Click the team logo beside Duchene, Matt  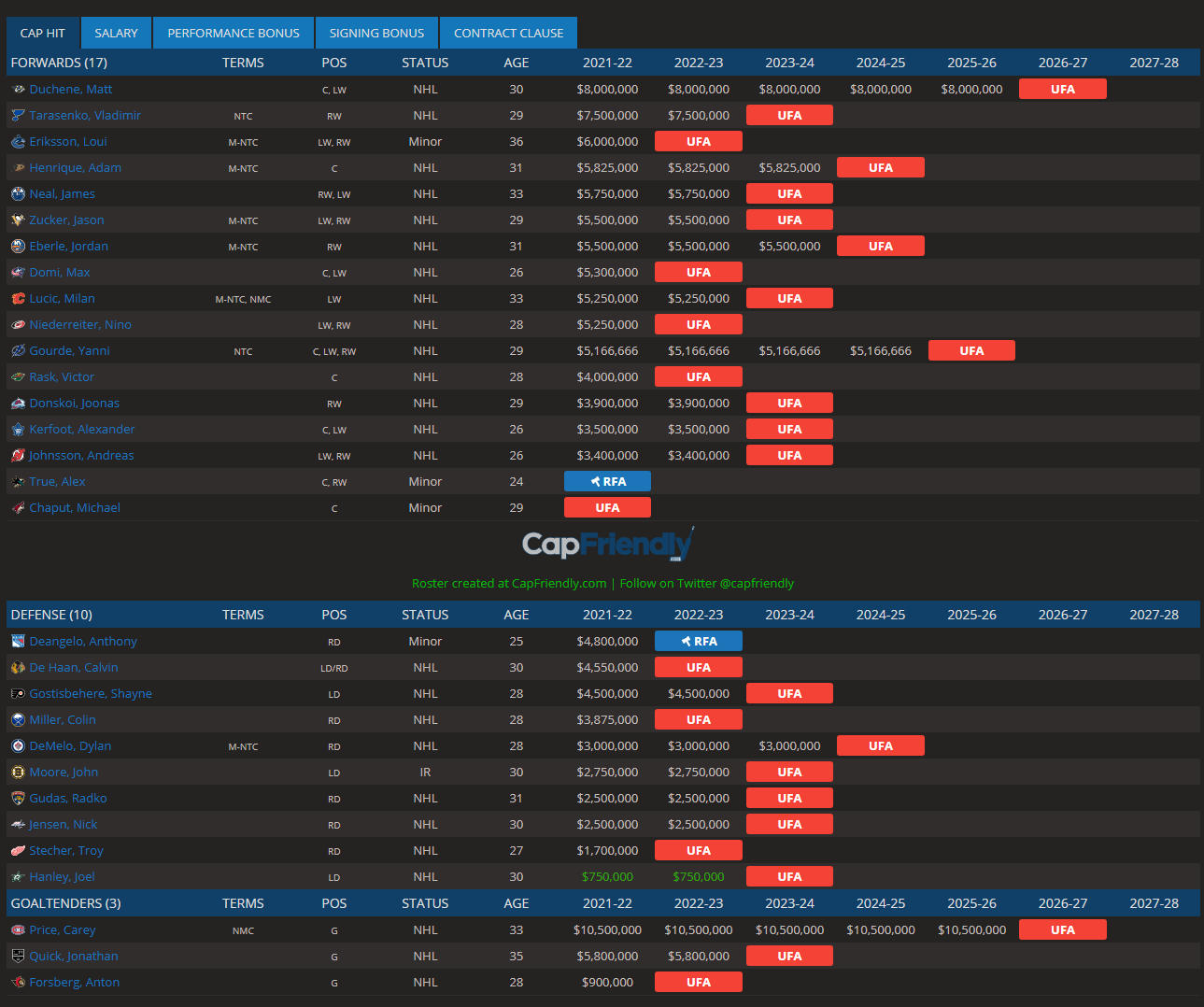coord(18,90)
